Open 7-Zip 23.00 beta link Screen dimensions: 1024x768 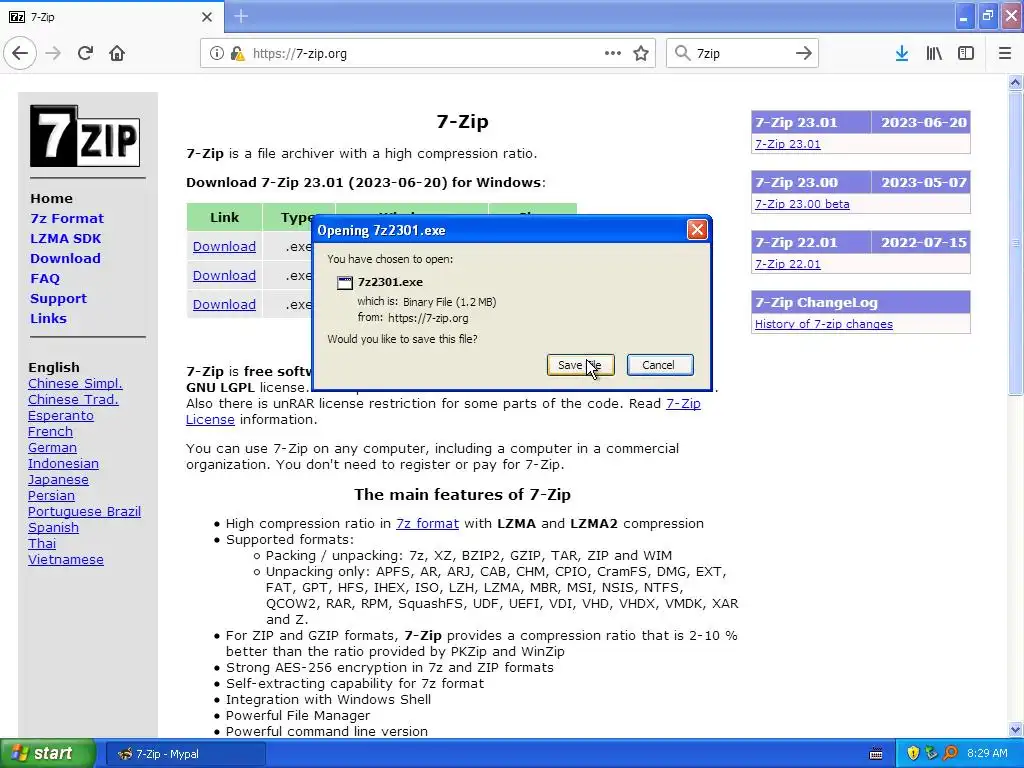coord(802,204)
